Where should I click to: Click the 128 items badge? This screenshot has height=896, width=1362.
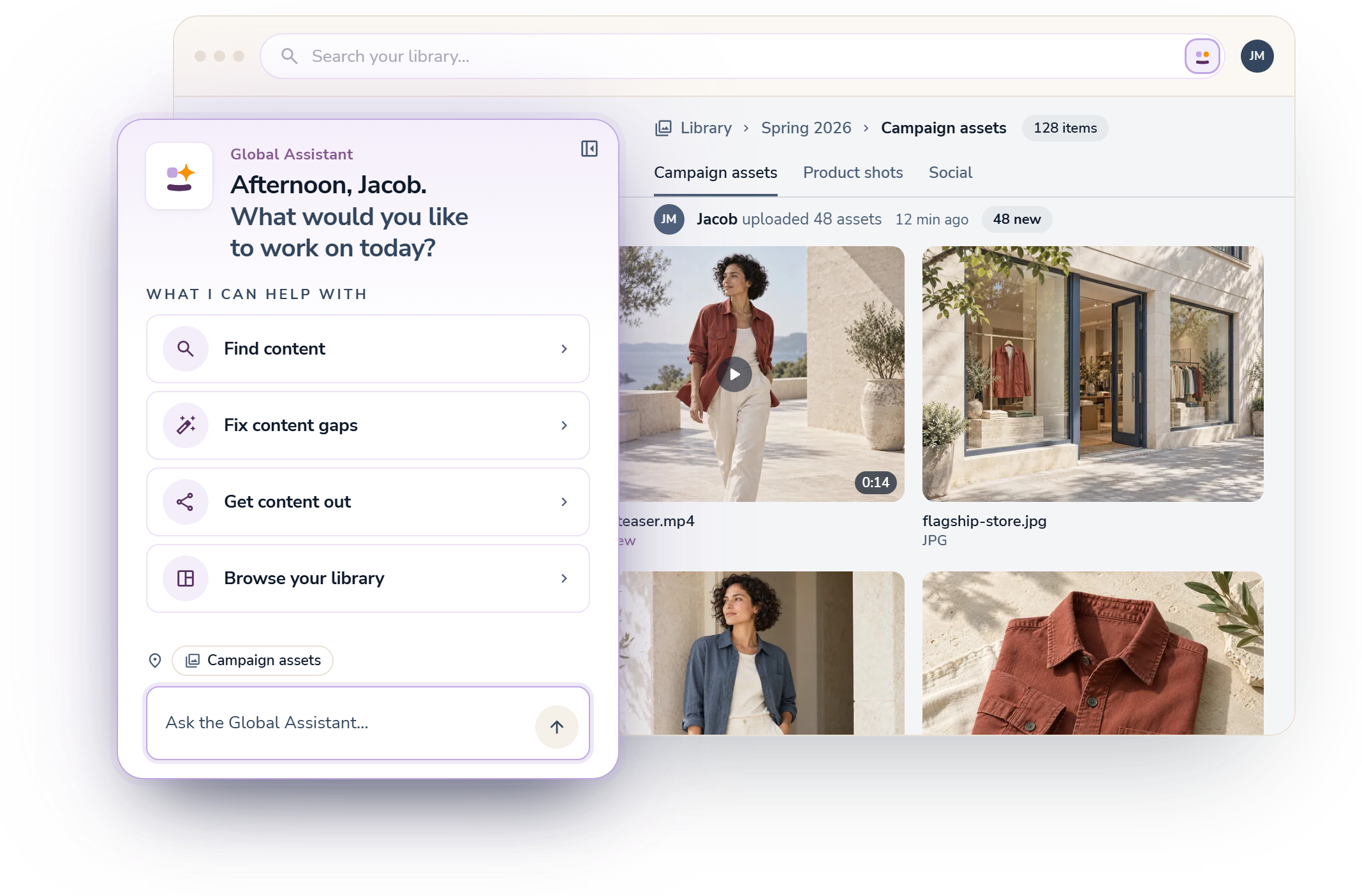[1065, 128]
